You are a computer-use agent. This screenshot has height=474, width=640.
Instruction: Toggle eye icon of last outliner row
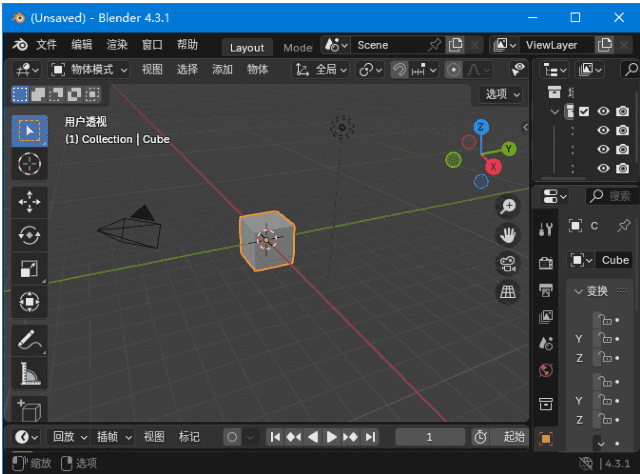pos(603,168)
